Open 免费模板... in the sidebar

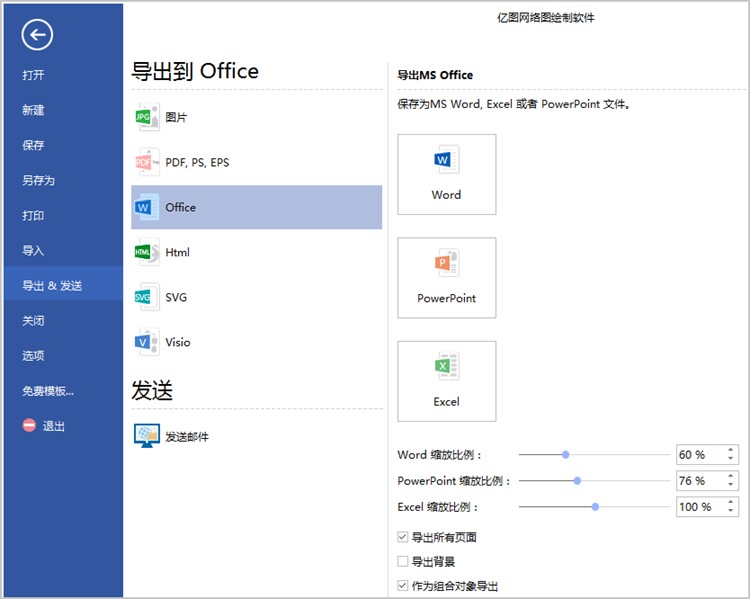tap(48, 391)
